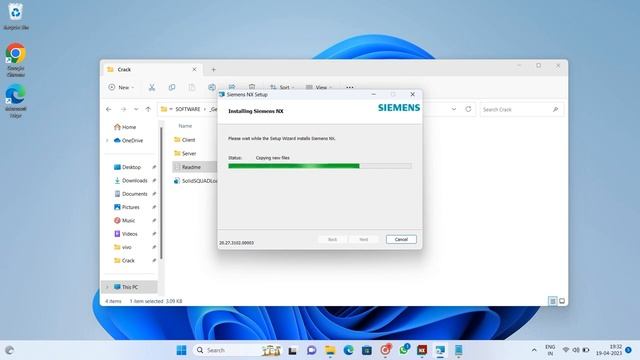Select This PC in the navigation pane
This screenshot has height=360, width=640.
pyautogui.click(x=129, y=287)
